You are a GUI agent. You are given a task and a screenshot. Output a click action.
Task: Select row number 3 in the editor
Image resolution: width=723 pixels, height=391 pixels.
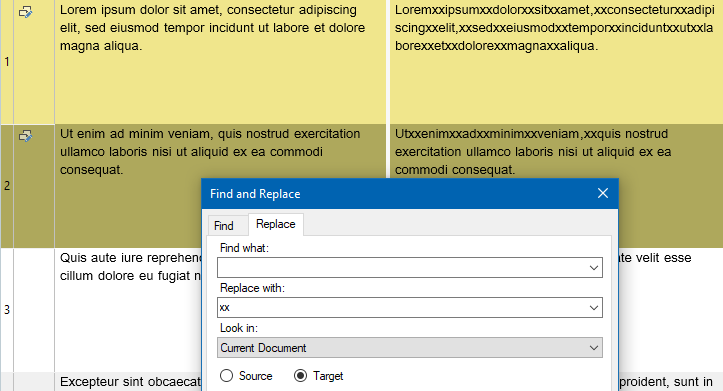coord(7,310)
